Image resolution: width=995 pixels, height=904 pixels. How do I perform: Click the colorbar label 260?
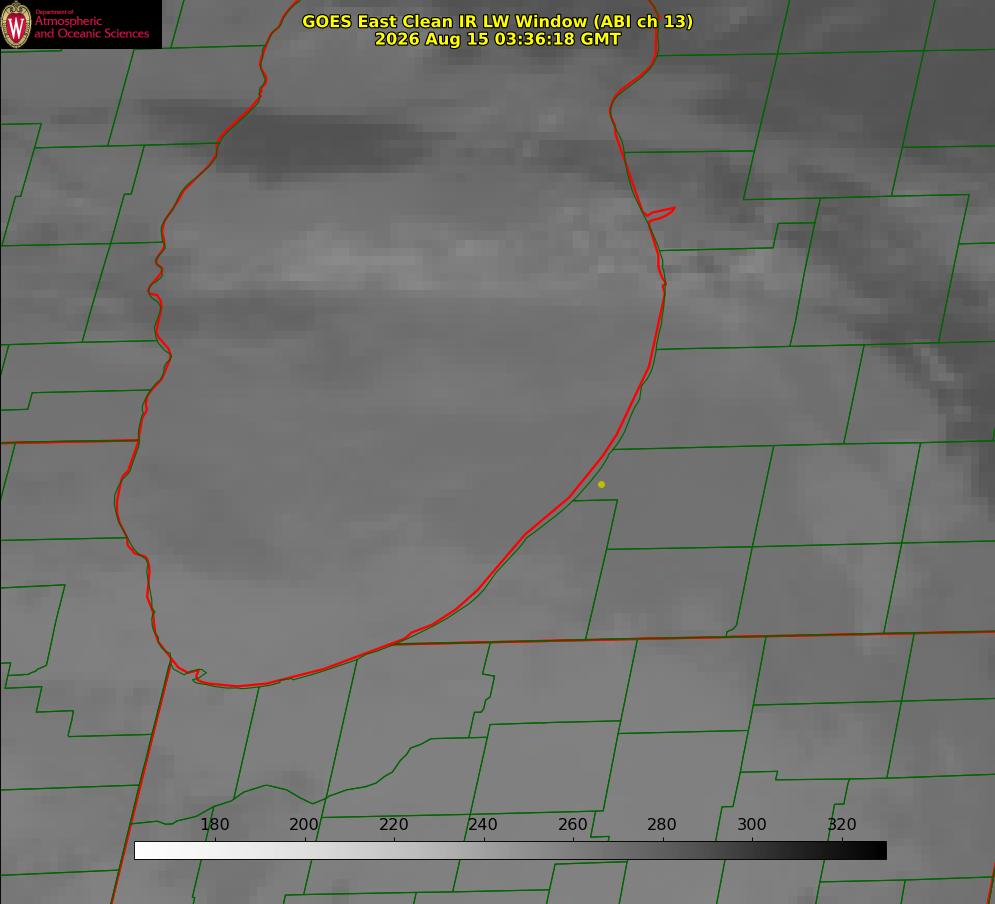point(572,824)
